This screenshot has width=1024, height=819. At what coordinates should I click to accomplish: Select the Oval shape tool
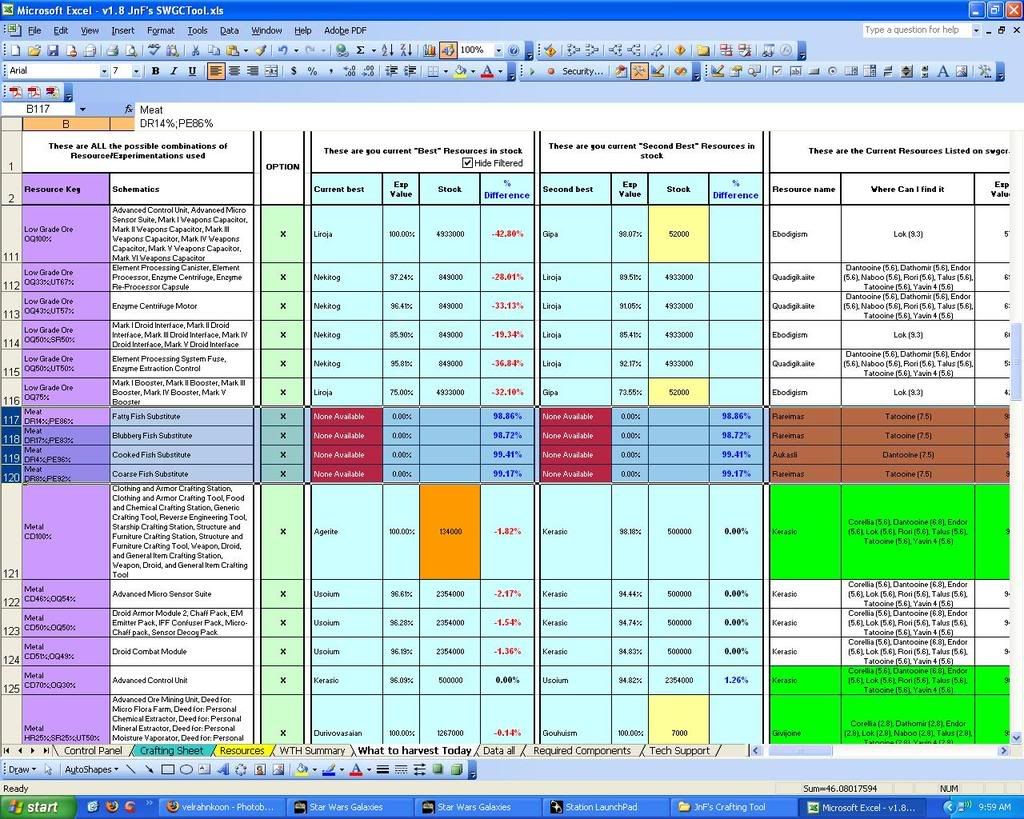click(186, 770)
